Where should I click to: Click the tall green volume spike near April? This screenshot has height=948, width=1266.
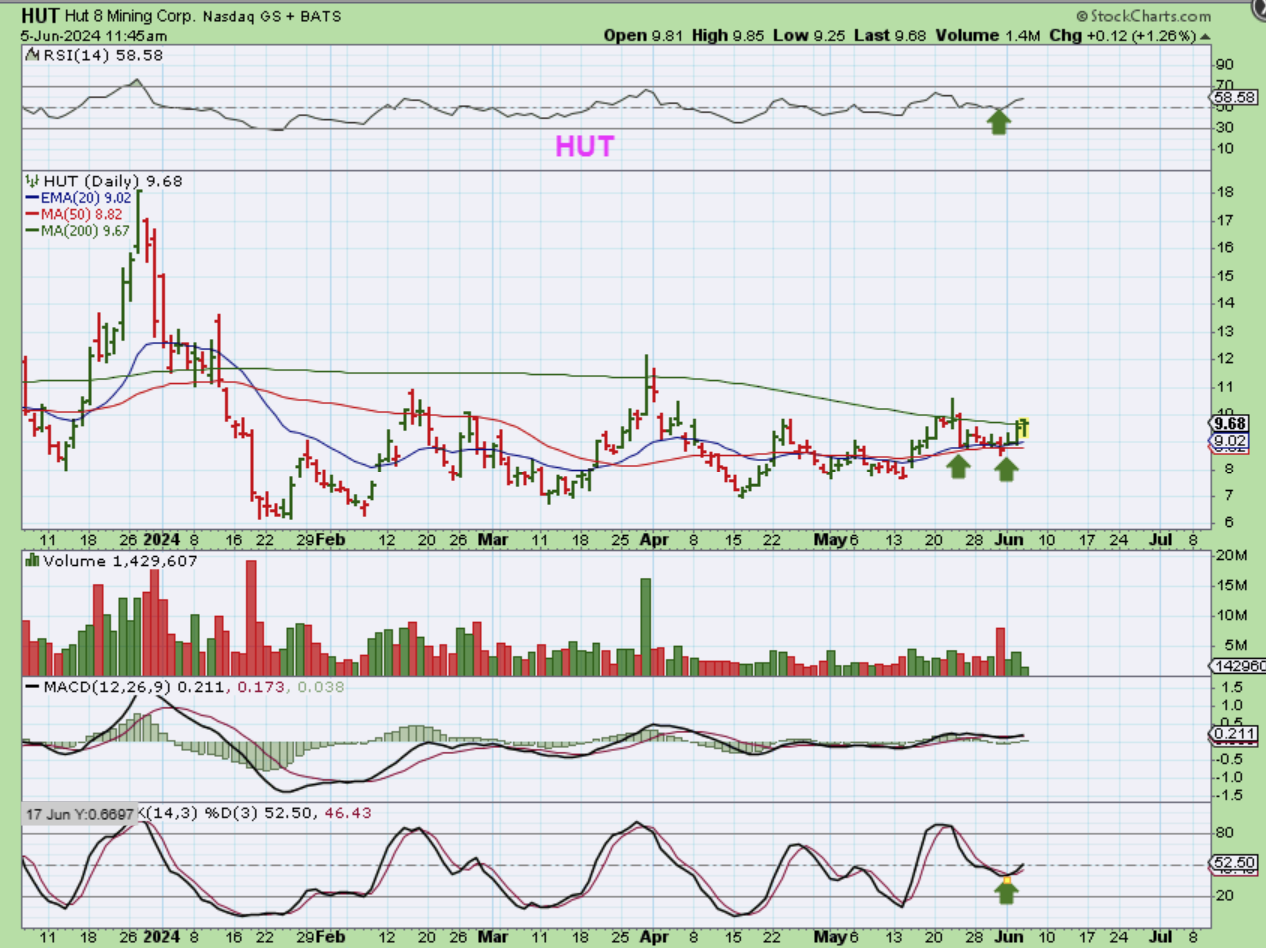coord(646,627)
